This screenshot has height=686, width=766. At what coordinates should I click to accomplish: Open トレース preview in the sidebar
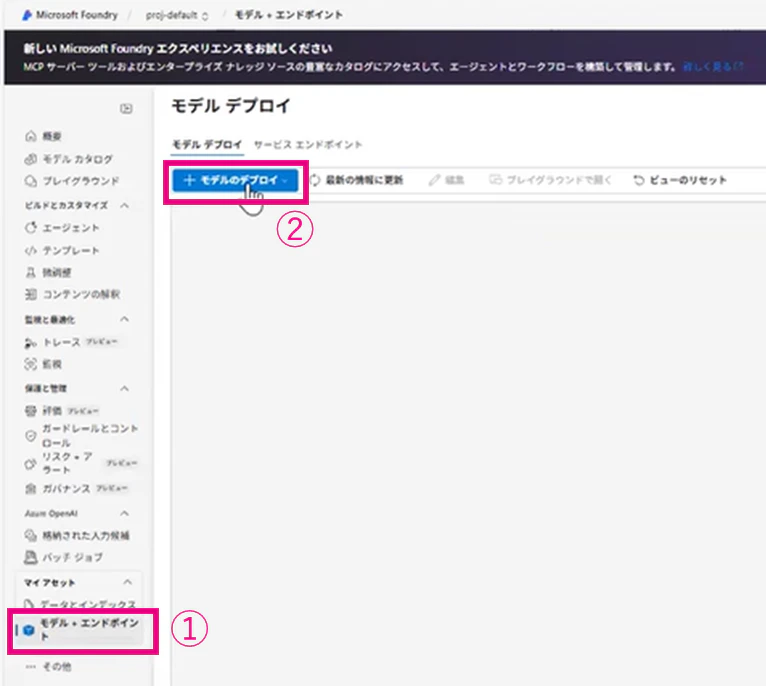[71, 342]
